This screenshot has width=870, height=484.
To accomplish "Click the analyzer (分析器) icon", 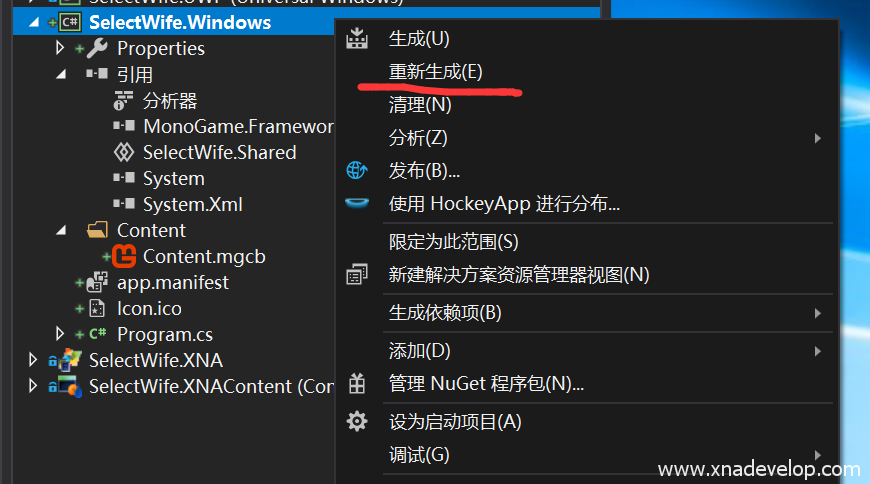I will [123, 100].
